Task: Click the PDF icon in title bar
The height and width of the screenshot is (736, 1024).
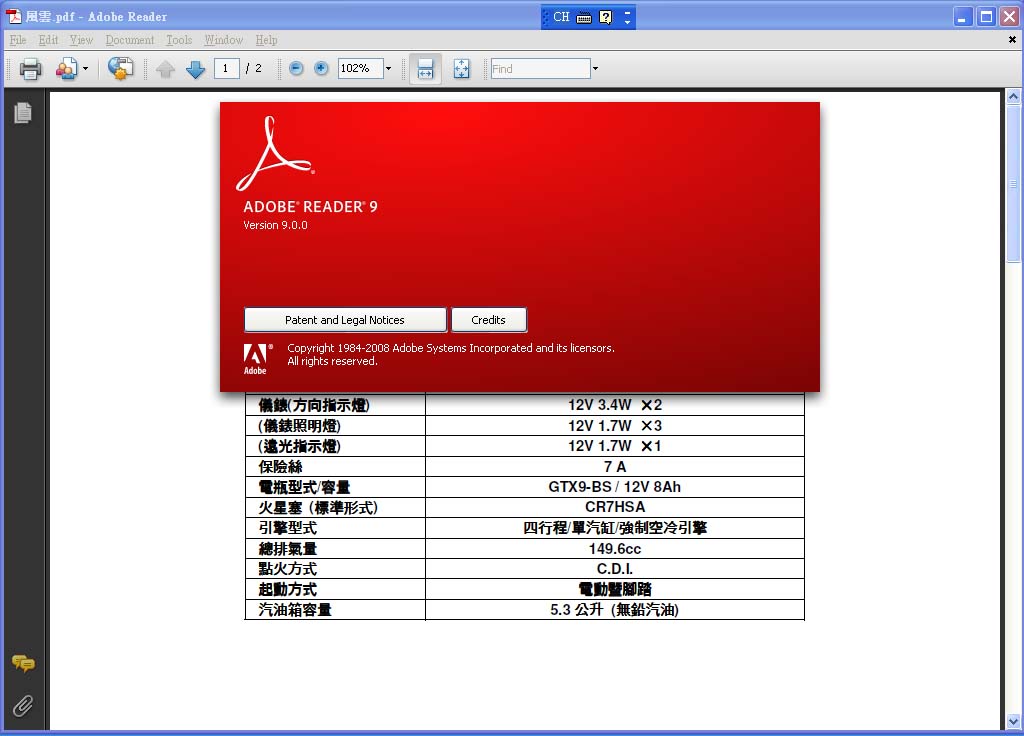Action: 14,16
